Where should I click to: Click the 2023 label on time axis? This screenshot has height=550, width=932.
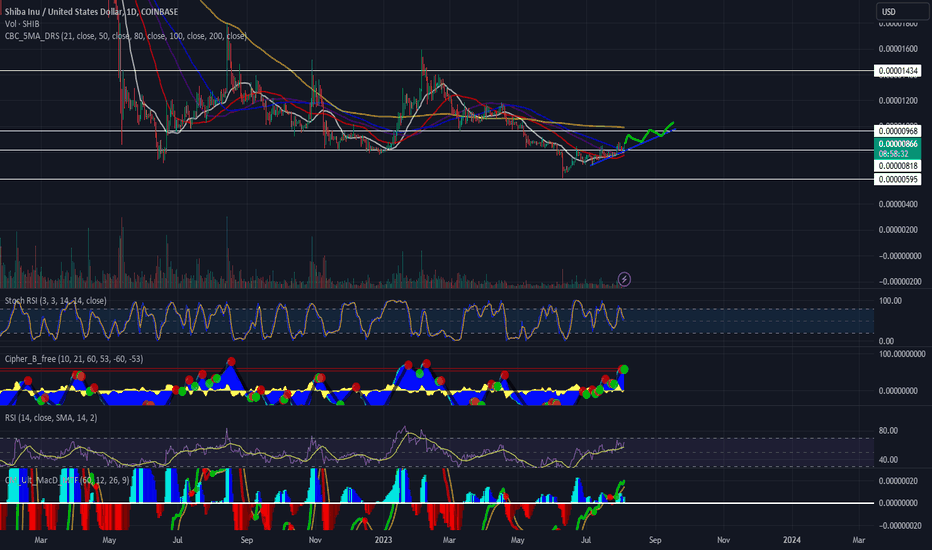383,540
